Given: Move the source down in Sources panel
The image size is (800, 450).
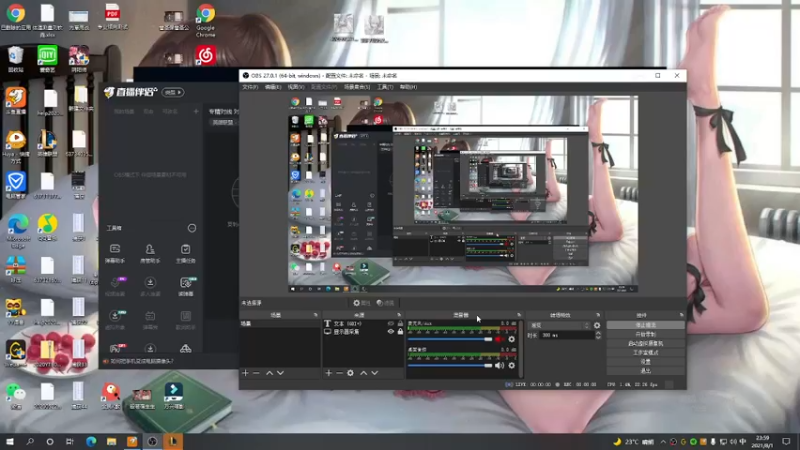Looking at the screenshot, I should (x=374, y=373).
